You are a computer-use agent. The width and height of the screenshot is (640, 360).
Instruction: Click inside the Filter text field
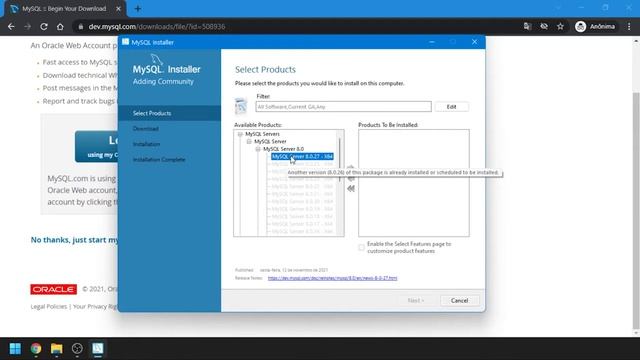tap(343, 107)
